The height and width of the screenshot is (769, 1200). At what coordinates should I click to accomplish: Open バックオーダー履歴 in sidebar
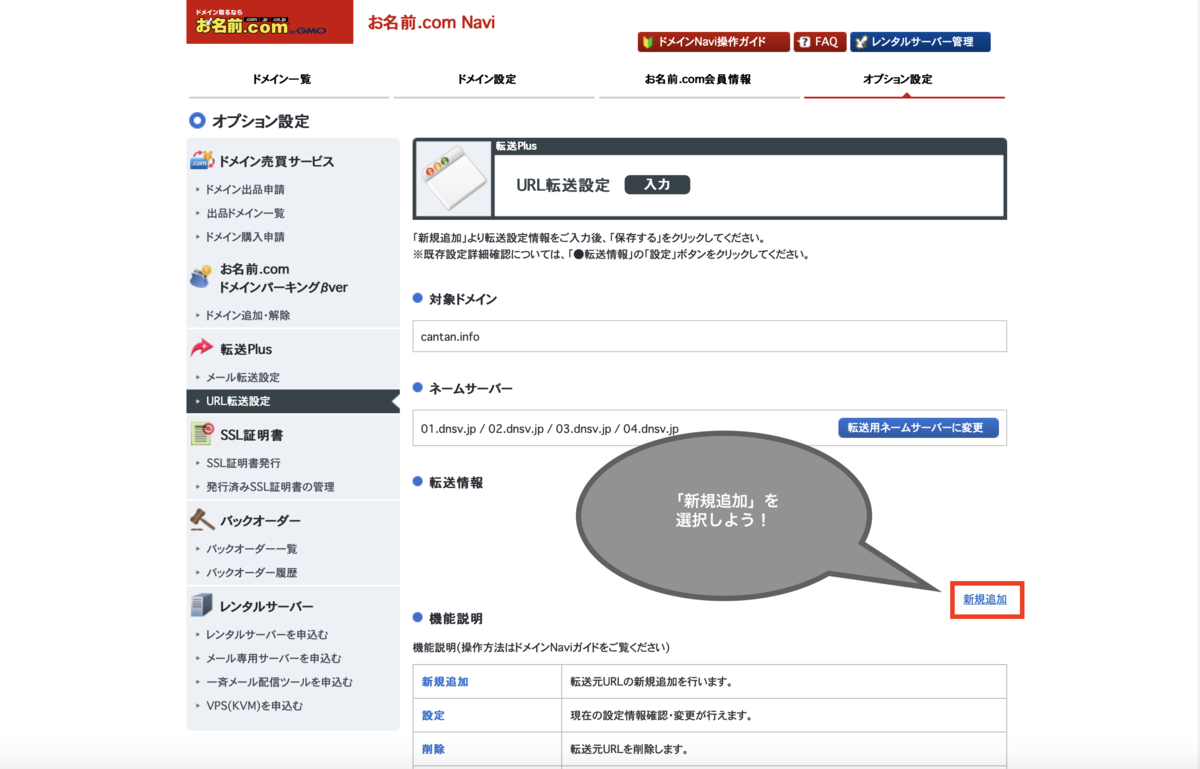[x=251, y=573]
